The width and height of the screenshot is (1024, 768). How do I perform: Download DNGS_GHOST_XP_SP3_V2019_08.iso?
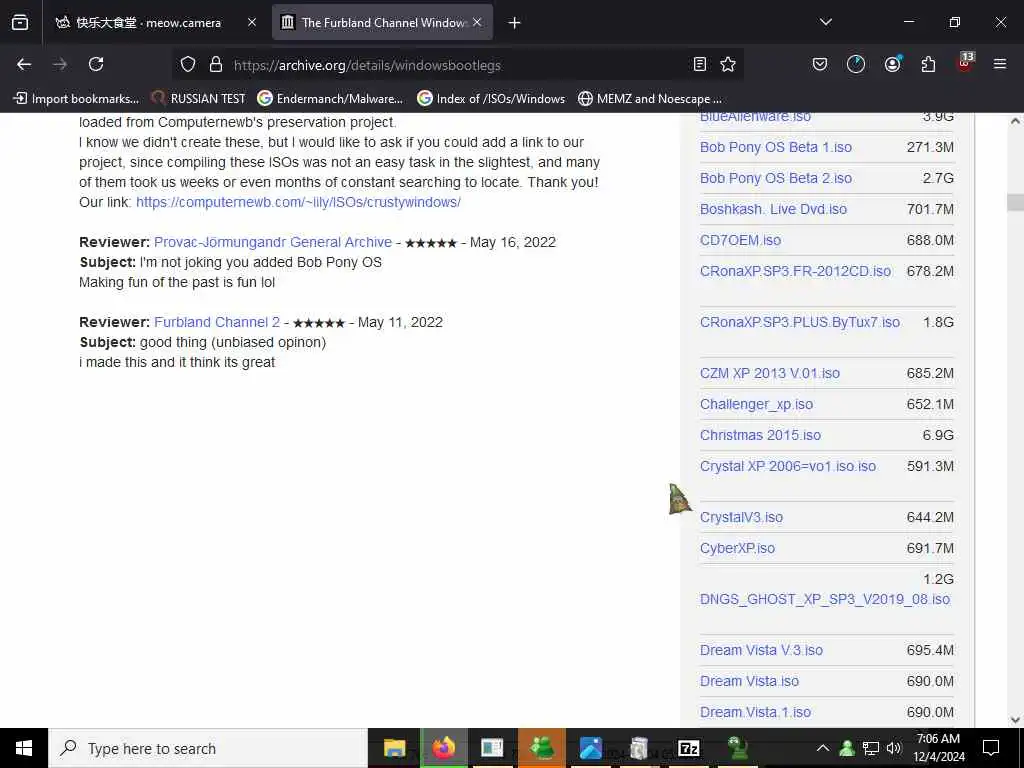[x=825, y=600]
